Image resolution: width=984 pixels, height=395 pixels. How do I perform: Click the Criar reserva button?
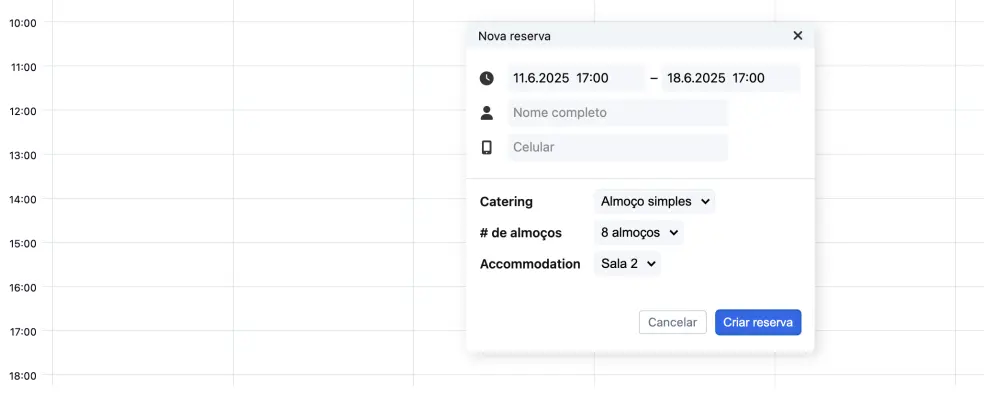tap(758, 322)
